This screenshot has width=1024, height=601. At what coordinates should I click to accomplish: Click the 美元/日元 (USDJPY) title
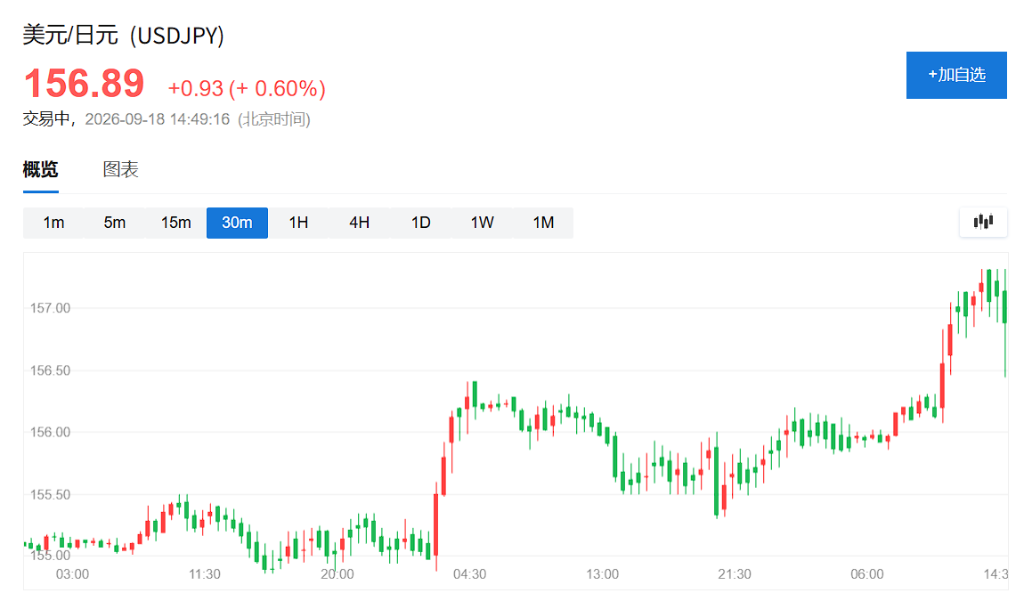[123, 35]
